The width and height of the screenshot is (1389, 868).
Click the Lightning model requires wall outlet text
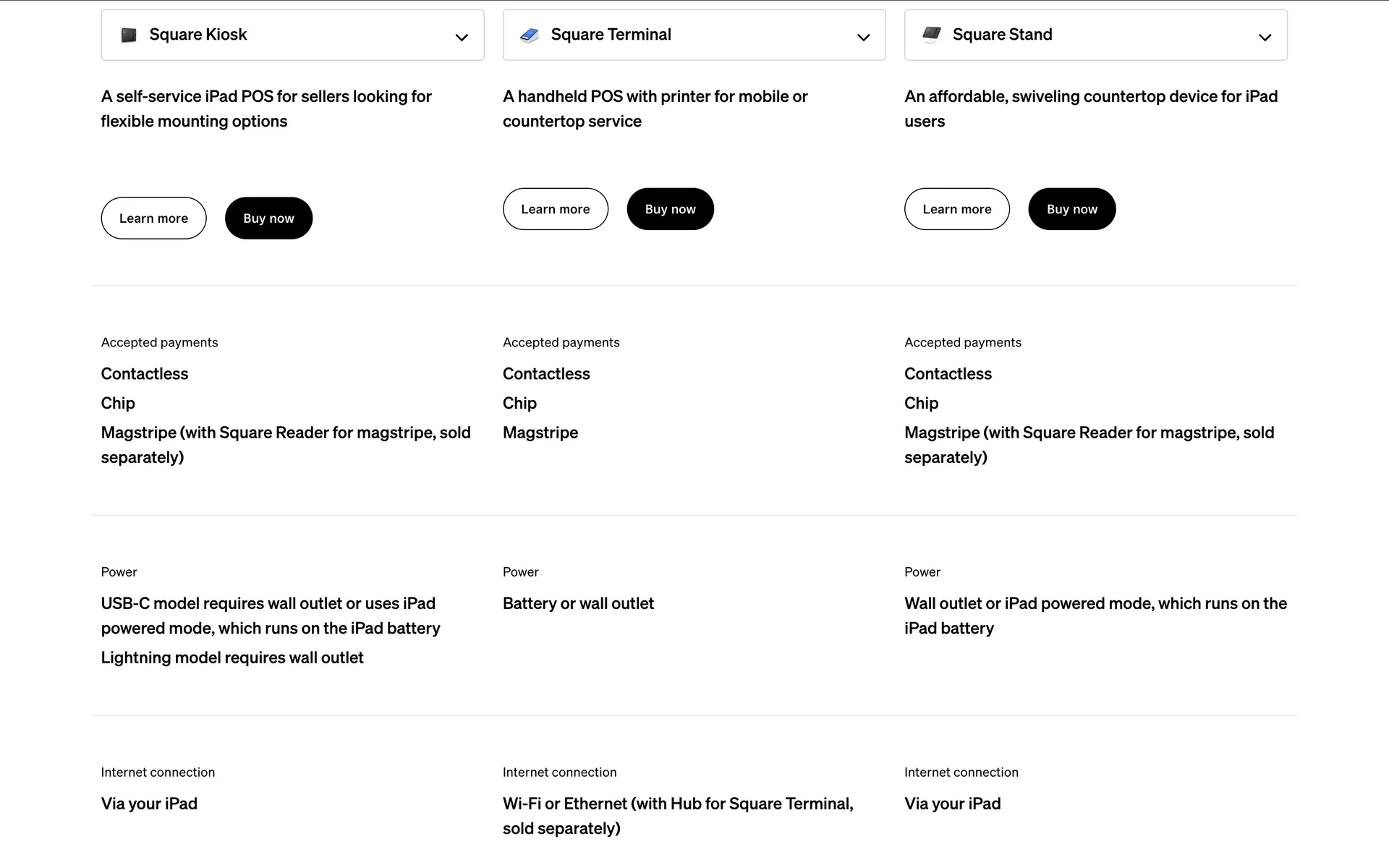(x=232, y=658)
